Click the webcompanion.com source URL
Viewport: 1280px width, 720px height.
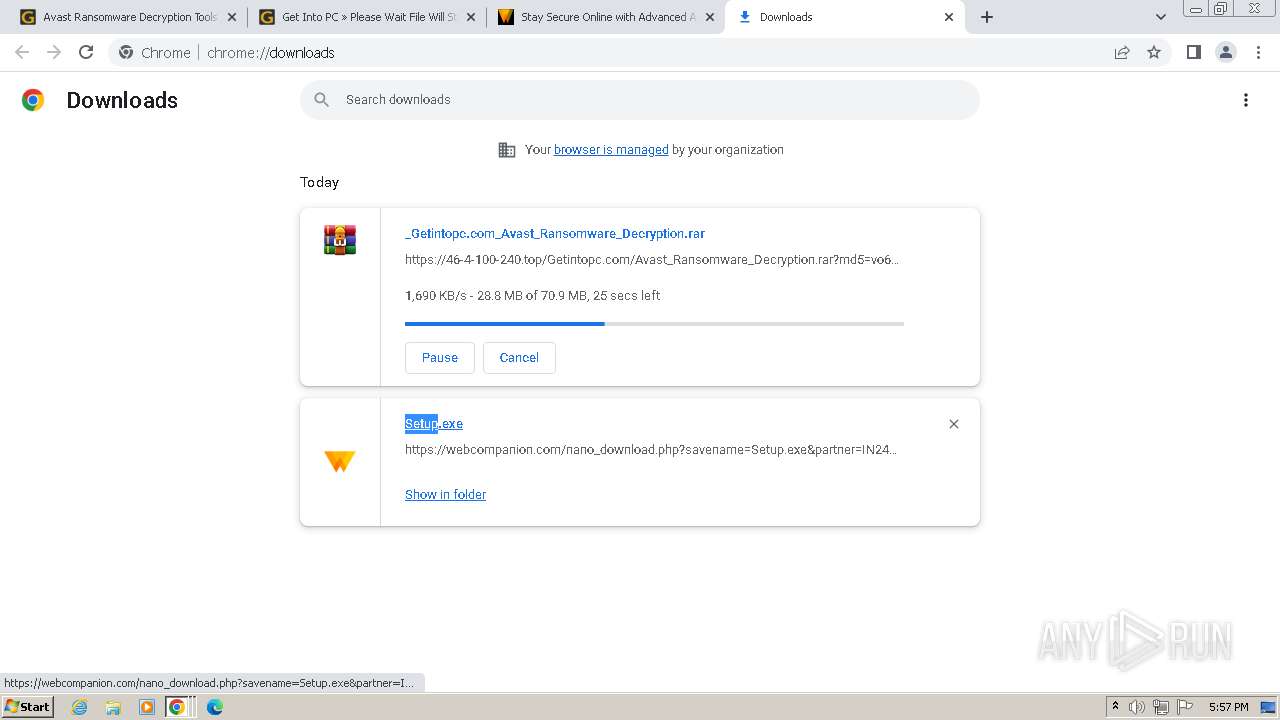pyautogui.click(x=651, y=450)
